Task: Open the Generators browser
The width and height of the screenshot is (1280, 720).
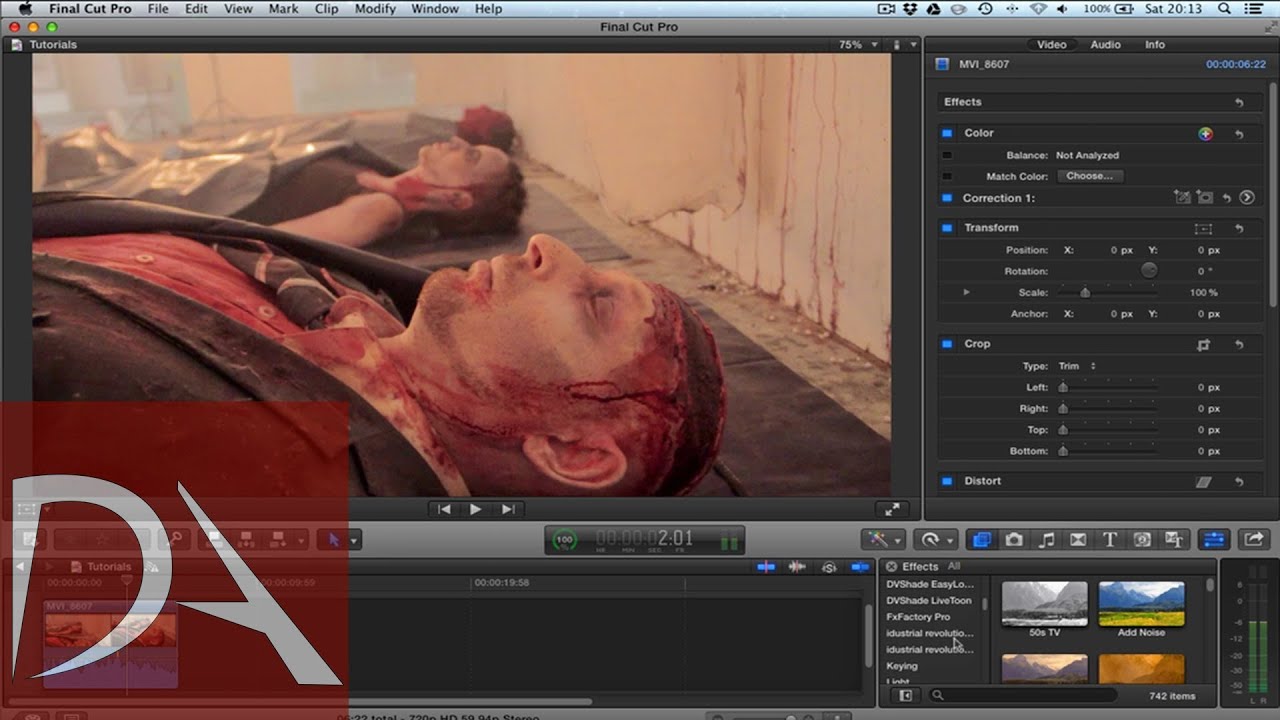Action: (x=1142, y=539)
